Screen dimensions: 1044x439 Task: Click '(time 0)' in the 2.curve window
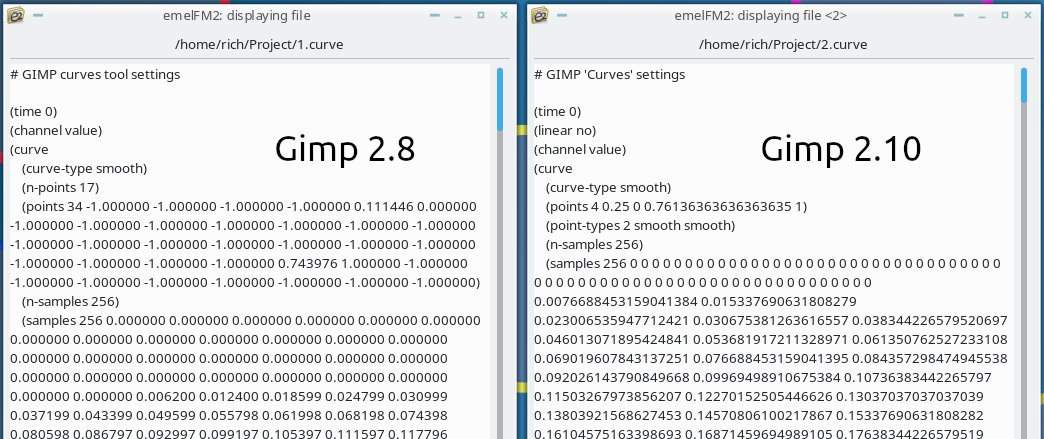tap(557, 111)
